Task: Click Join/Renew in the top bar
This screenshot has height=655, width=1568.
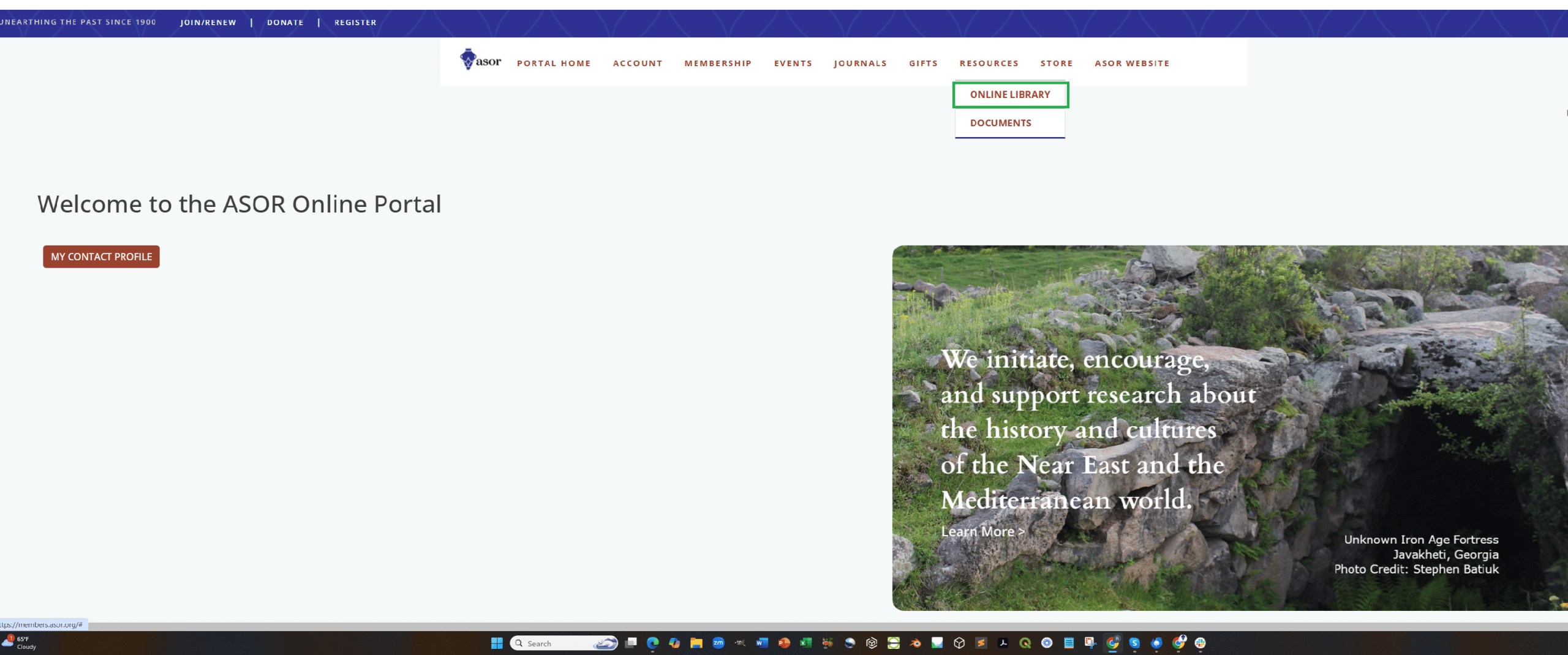Action: (x=208, y=23)
